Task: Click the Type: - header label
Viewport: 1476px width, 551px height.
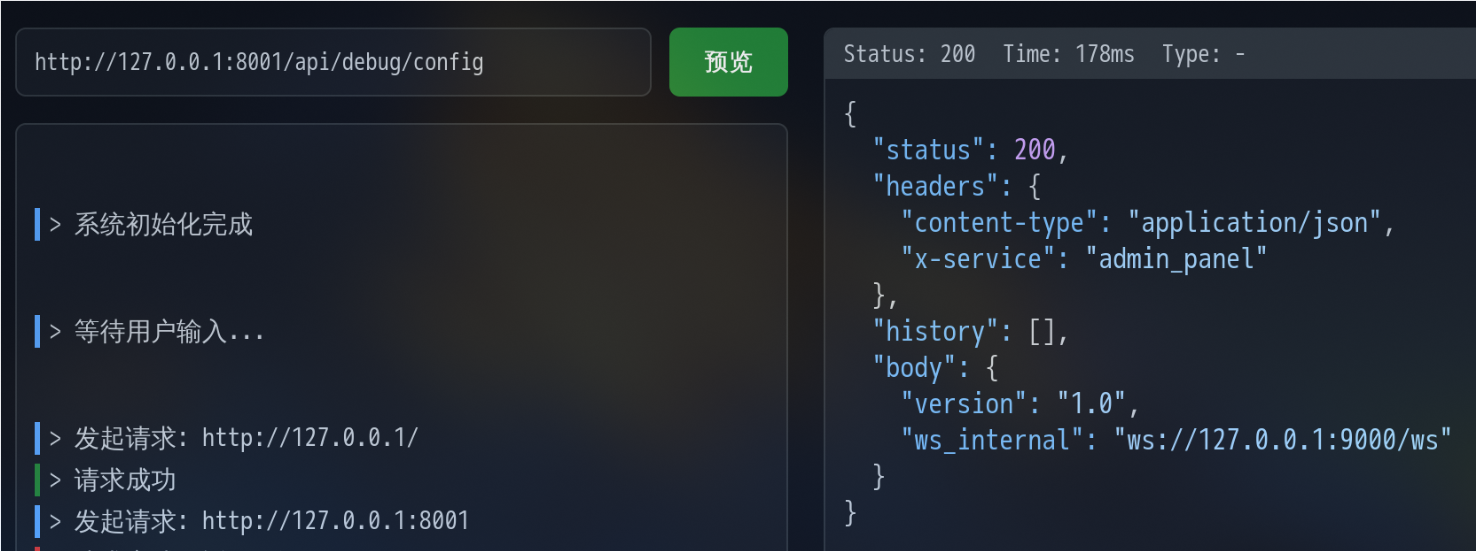Action: coord(1203,54)
